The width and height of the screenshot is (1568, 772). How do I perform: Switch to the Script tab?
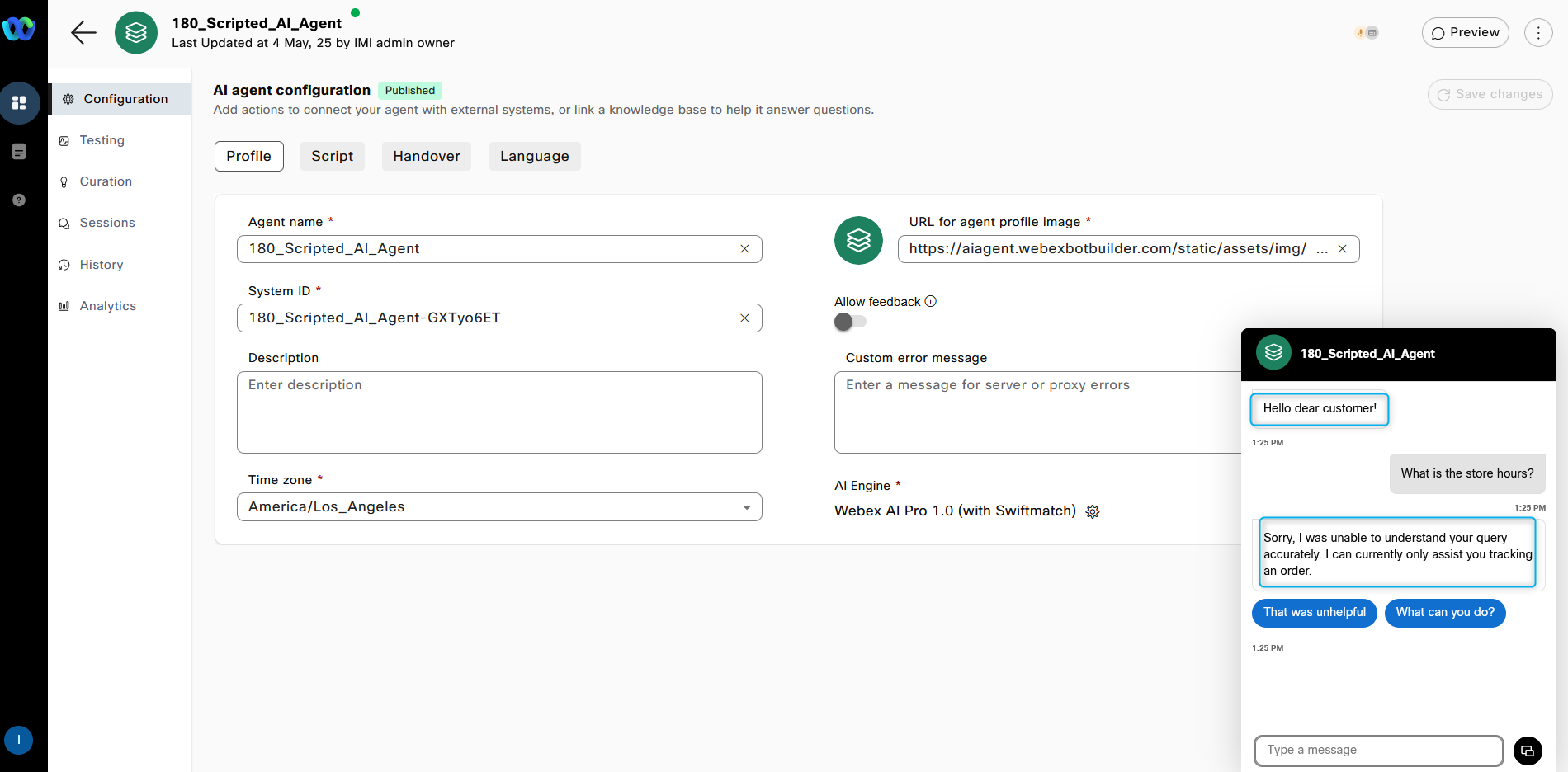click(332, 156)
